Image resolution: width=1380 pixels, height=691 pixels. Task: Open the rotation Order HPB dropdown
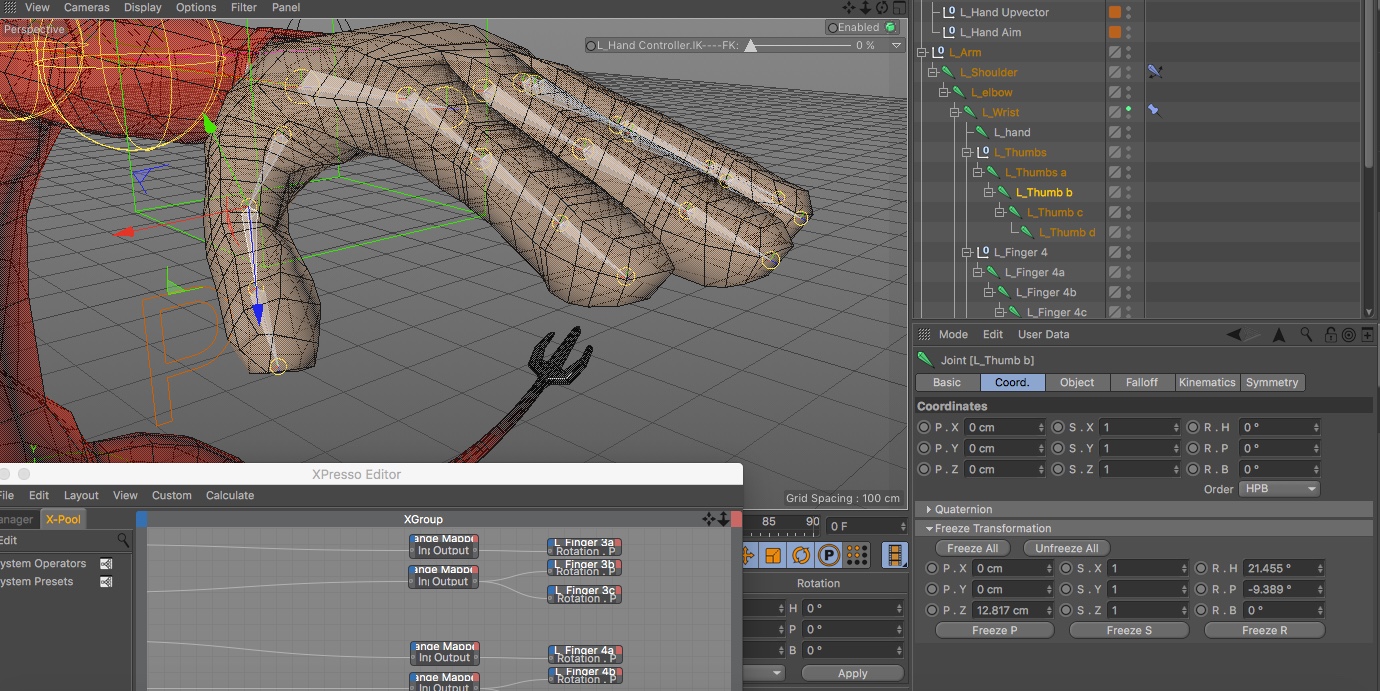[x=1279, y=489]
